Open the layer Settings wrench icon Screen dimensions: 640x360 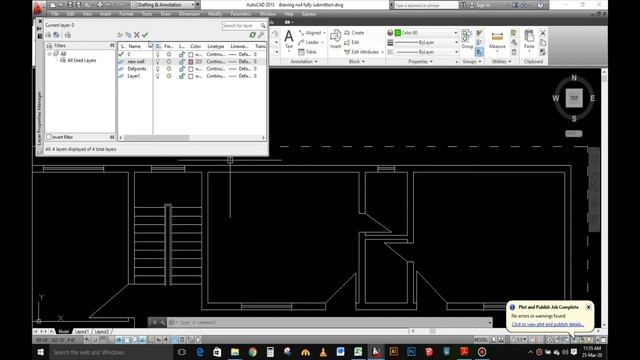click(261, 35)
